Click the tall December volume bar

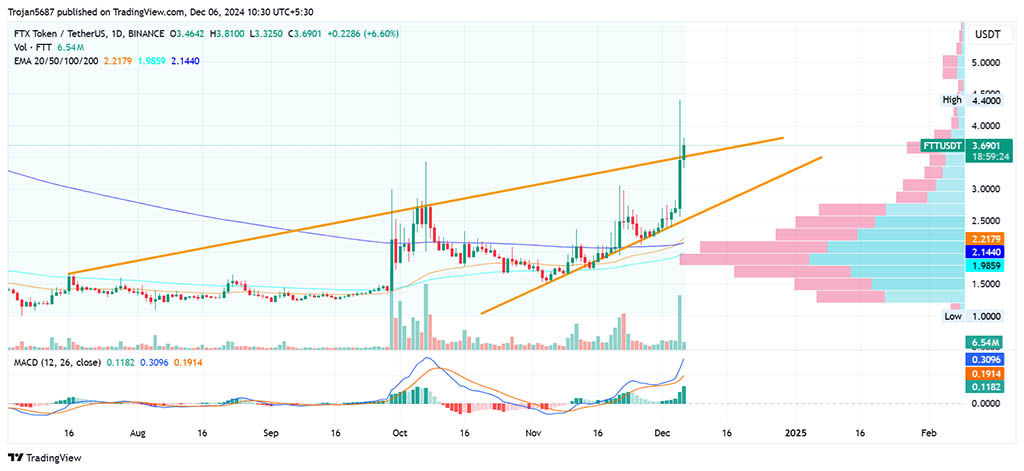click(x=680, y=321)
